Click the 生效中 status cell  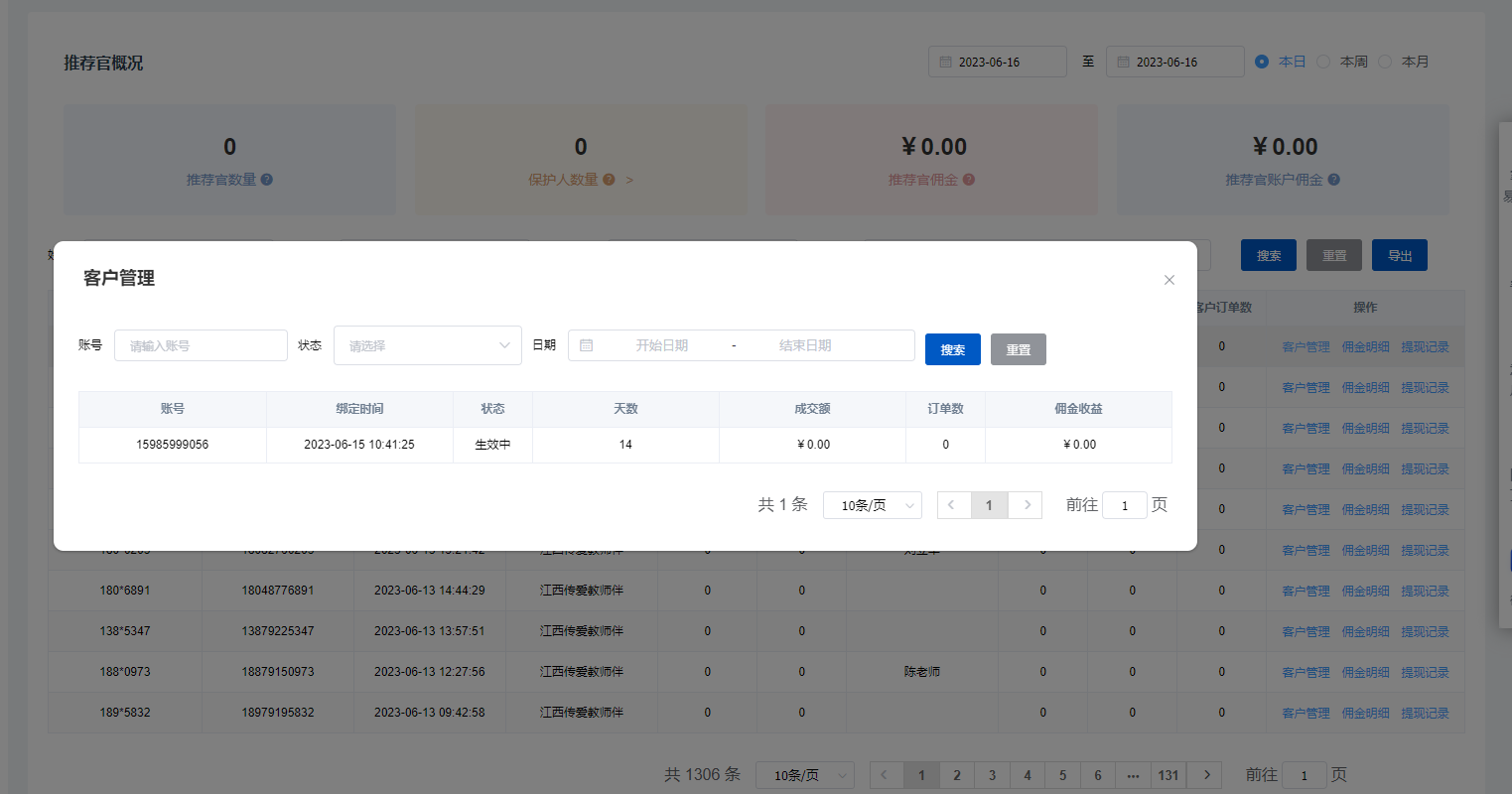[492, 445]
